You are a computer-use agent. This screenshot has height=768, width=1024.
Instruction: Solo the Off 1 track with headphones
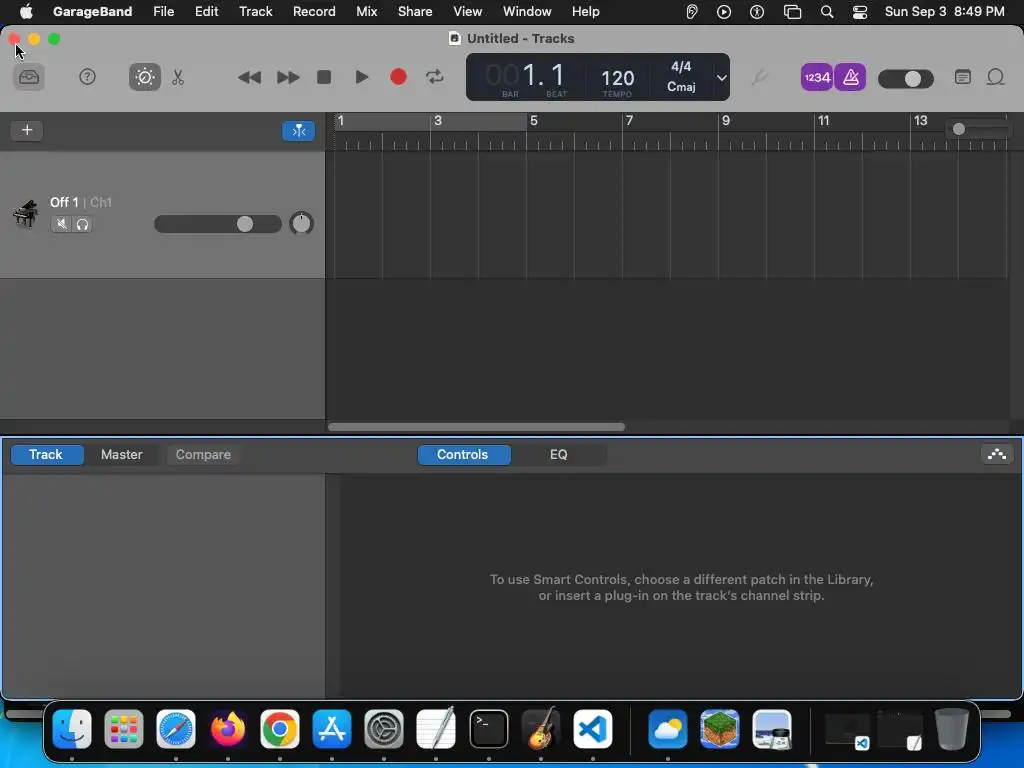(82, 225)
